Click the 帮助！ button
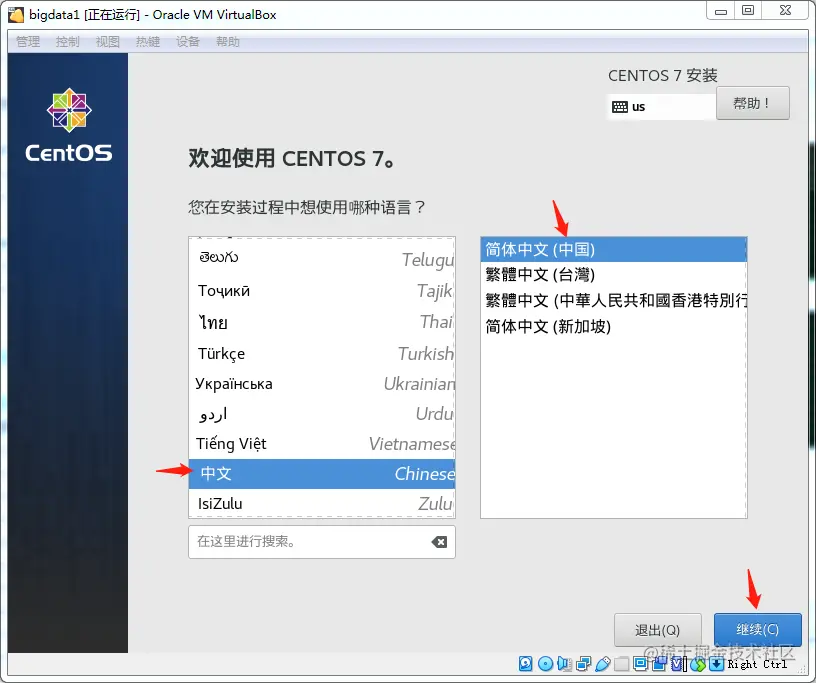The height and width of the screenshot is (683, 816). pos(753,103)
